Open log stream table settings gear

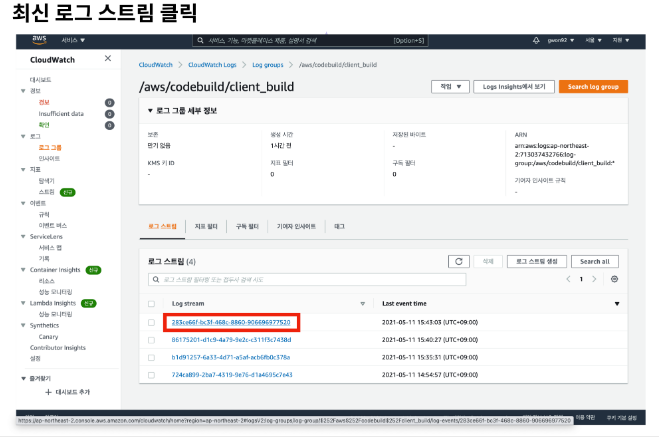614,279
